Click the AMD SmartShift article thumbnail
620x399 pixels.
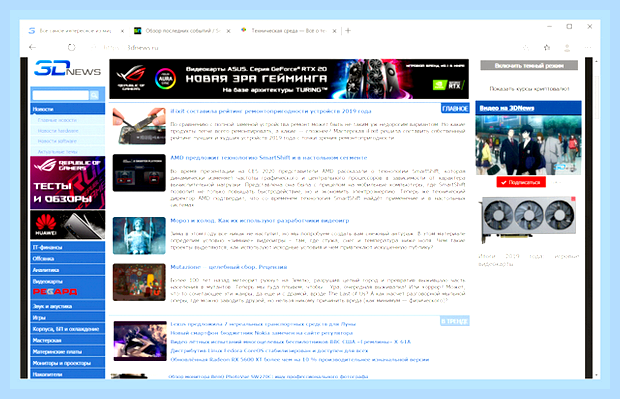pos(139,173)
